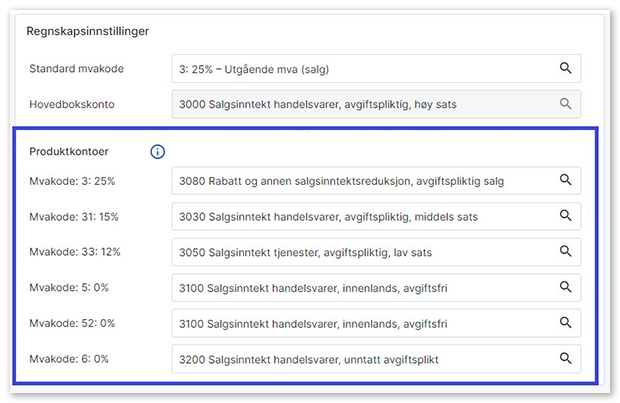Focus account field for Mvakode 52: 0%
This screenshot has width=620, height=403.
tap(360, 323)
